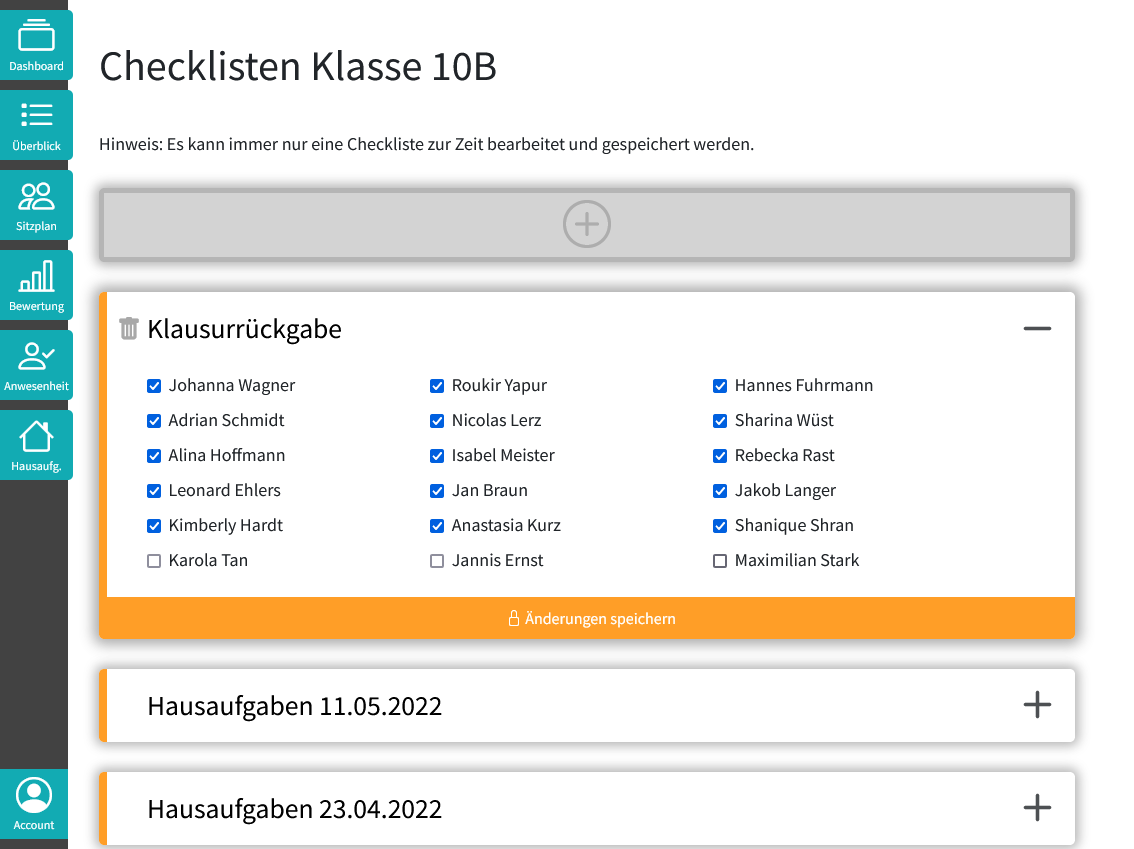Uncheck Johanna Wagner in Klausurrückgabe
The image size is (1134, 849).
tap(154, 385)
